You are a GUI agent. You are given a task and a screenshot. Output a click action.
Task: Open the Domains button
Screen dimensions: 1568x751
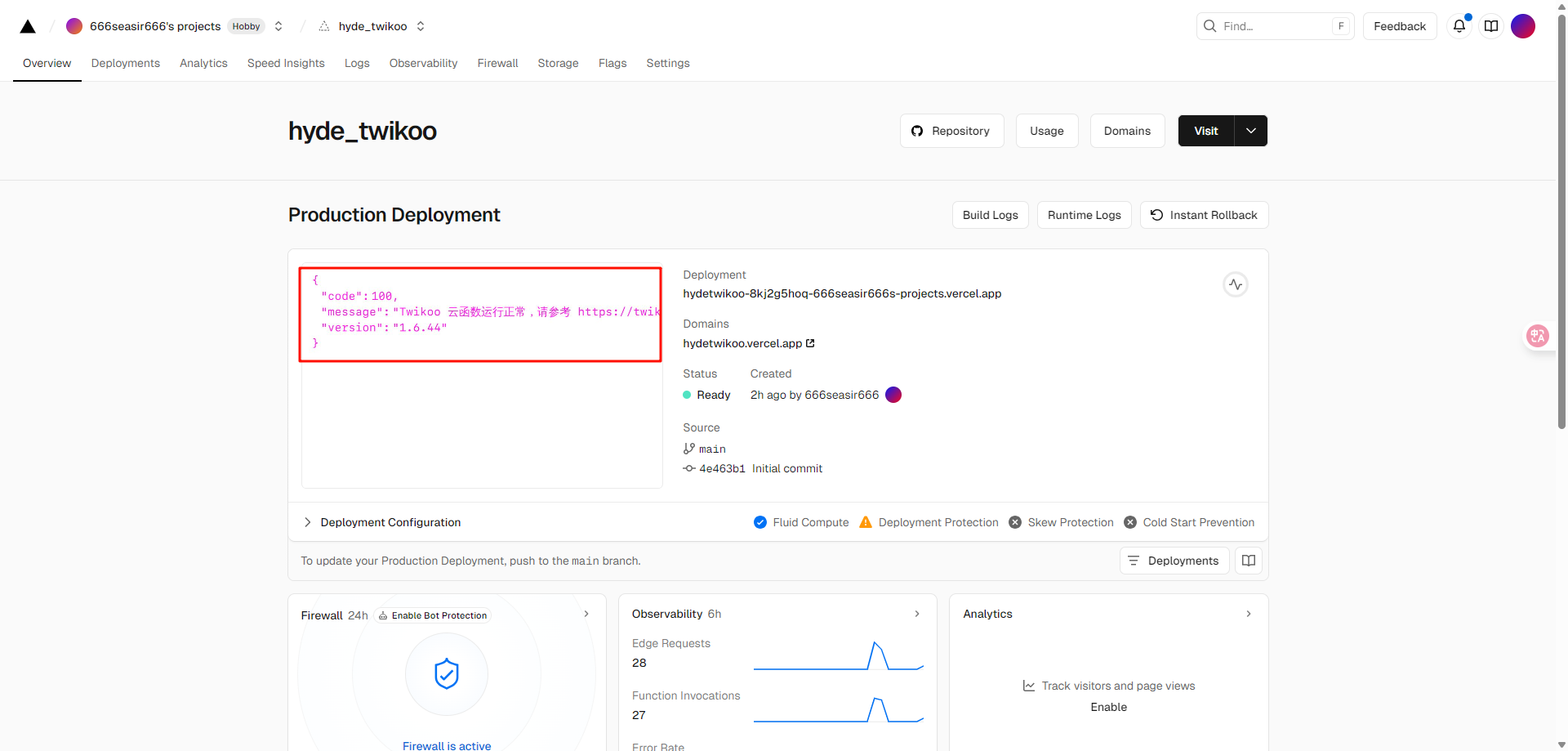(1127, 131)
